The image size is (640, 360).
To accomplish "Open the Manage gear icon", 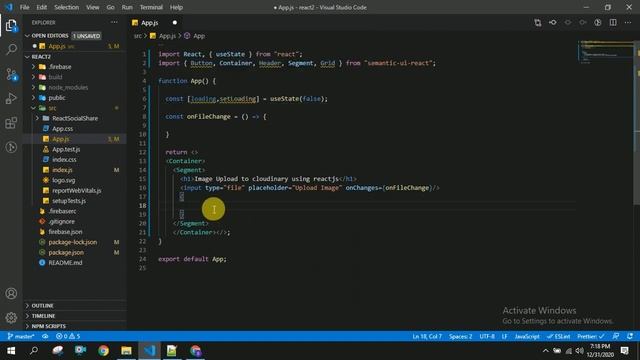I will [11, 317].
